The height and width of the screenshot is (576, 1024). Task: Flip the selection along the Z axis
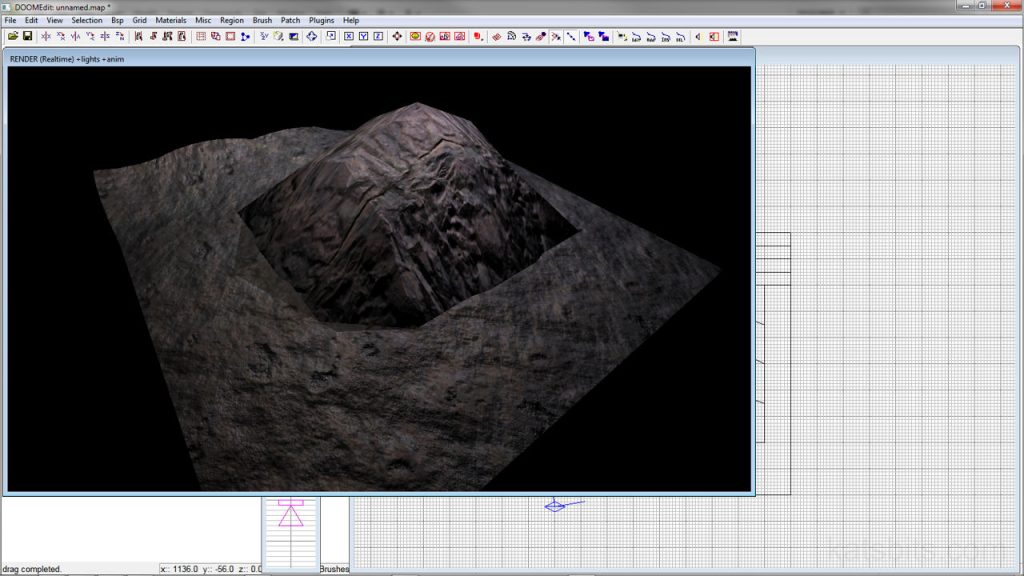coord(104,37)
